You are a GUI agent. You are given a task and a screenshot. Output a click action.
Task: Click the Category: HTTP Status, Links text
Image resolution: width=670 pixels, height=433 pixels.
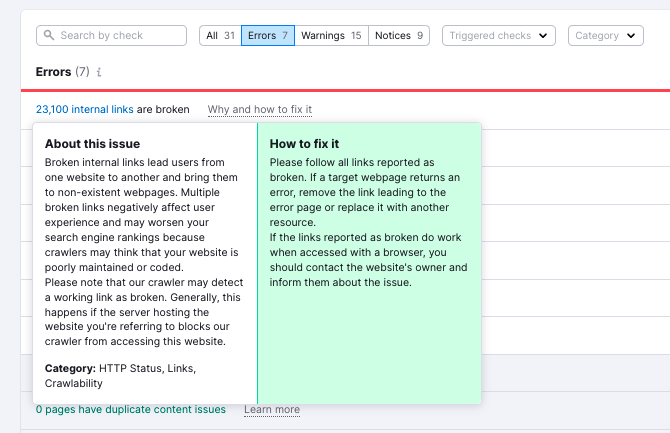120,369
